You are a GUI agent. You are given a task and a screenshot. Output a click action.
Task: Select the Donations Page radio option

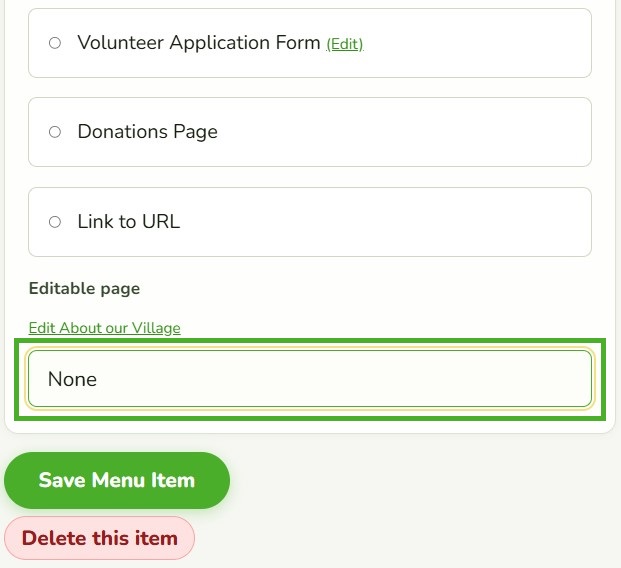coord(55,132)
